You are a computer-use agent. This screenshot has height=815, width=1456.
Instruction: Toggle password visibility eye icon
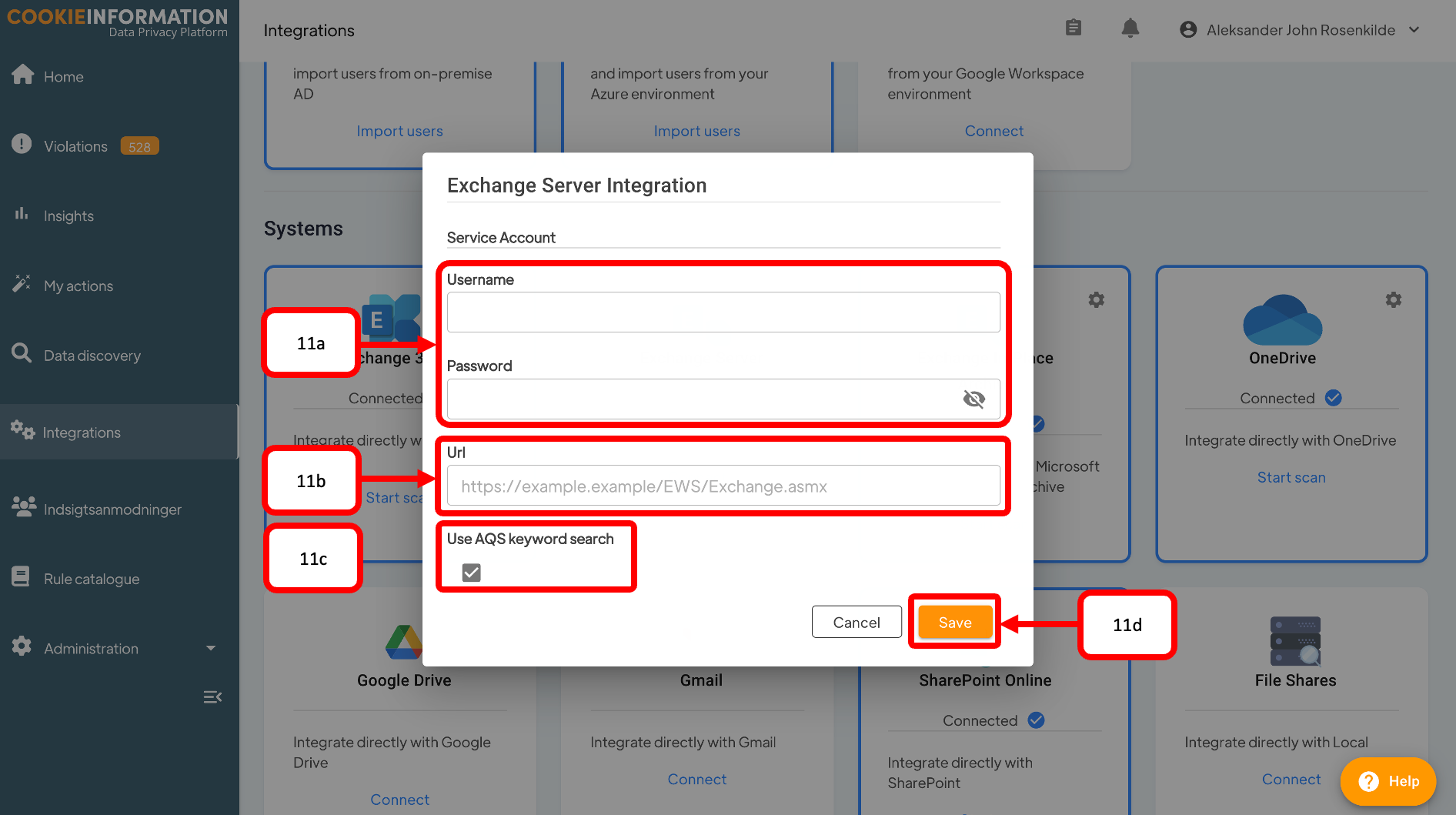point(973,399)
